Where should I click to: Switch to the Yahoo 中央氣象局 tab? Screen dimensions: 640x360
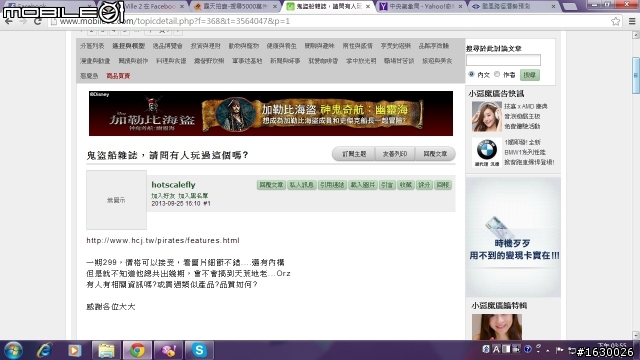tap(421, 7)
